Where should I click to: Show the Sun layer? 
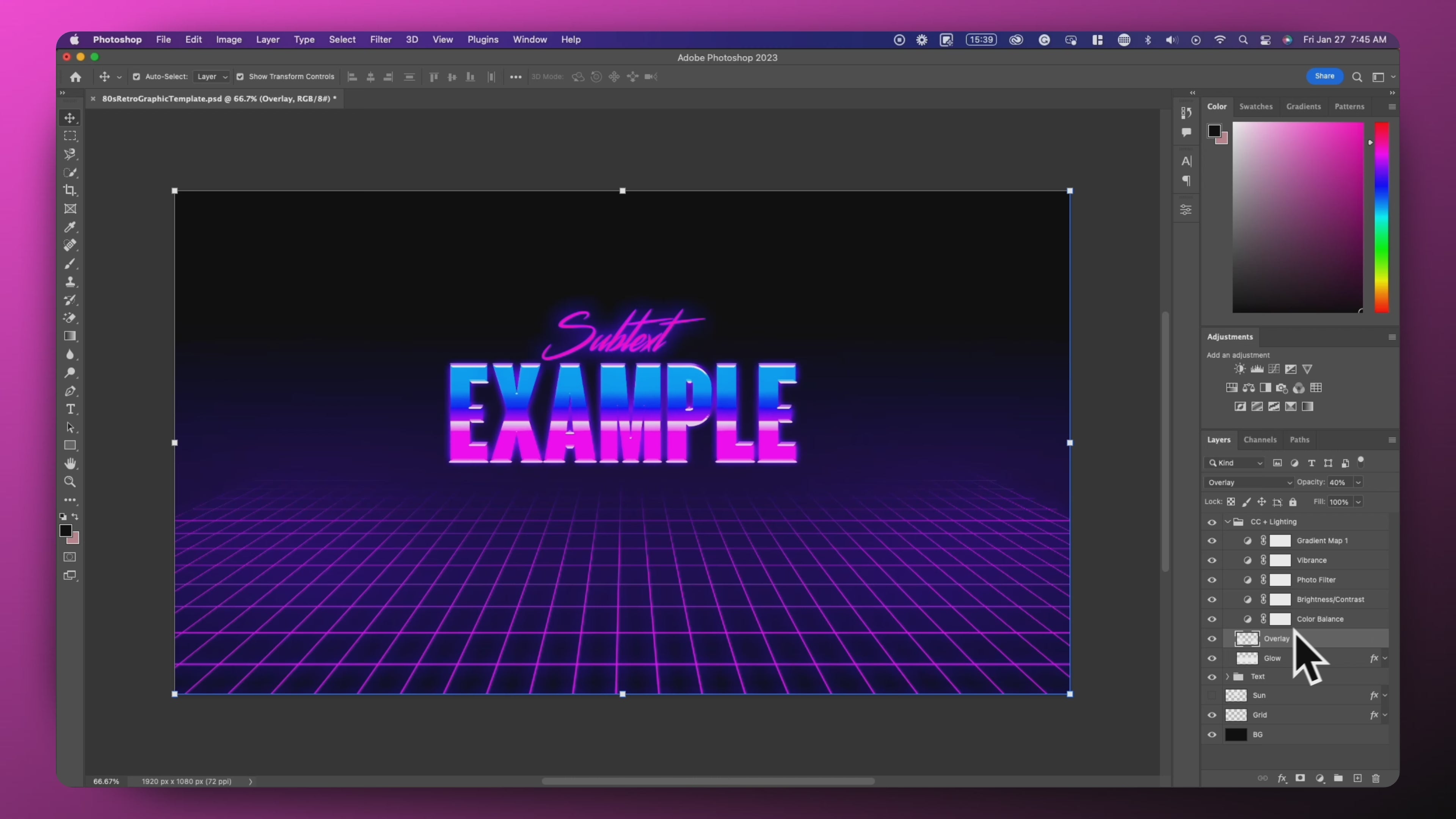click(1212, 695)
